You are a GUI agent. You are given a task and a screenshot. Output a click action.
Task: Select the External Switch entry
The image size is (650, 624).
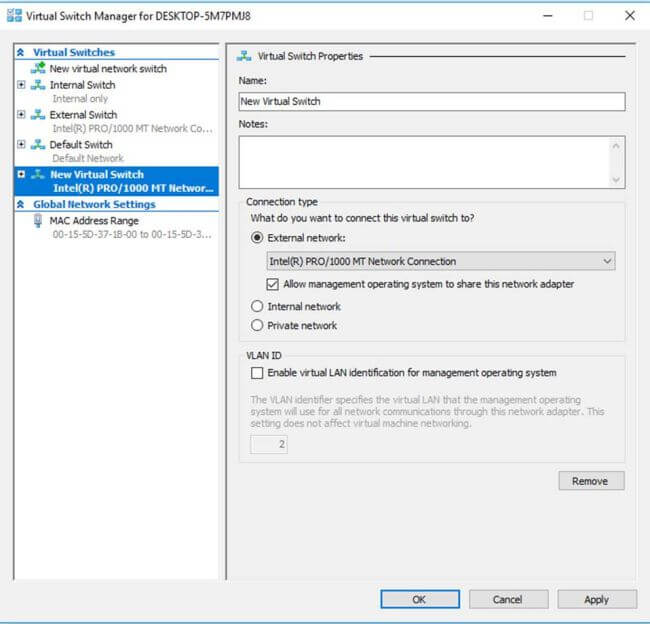(83, 115)
